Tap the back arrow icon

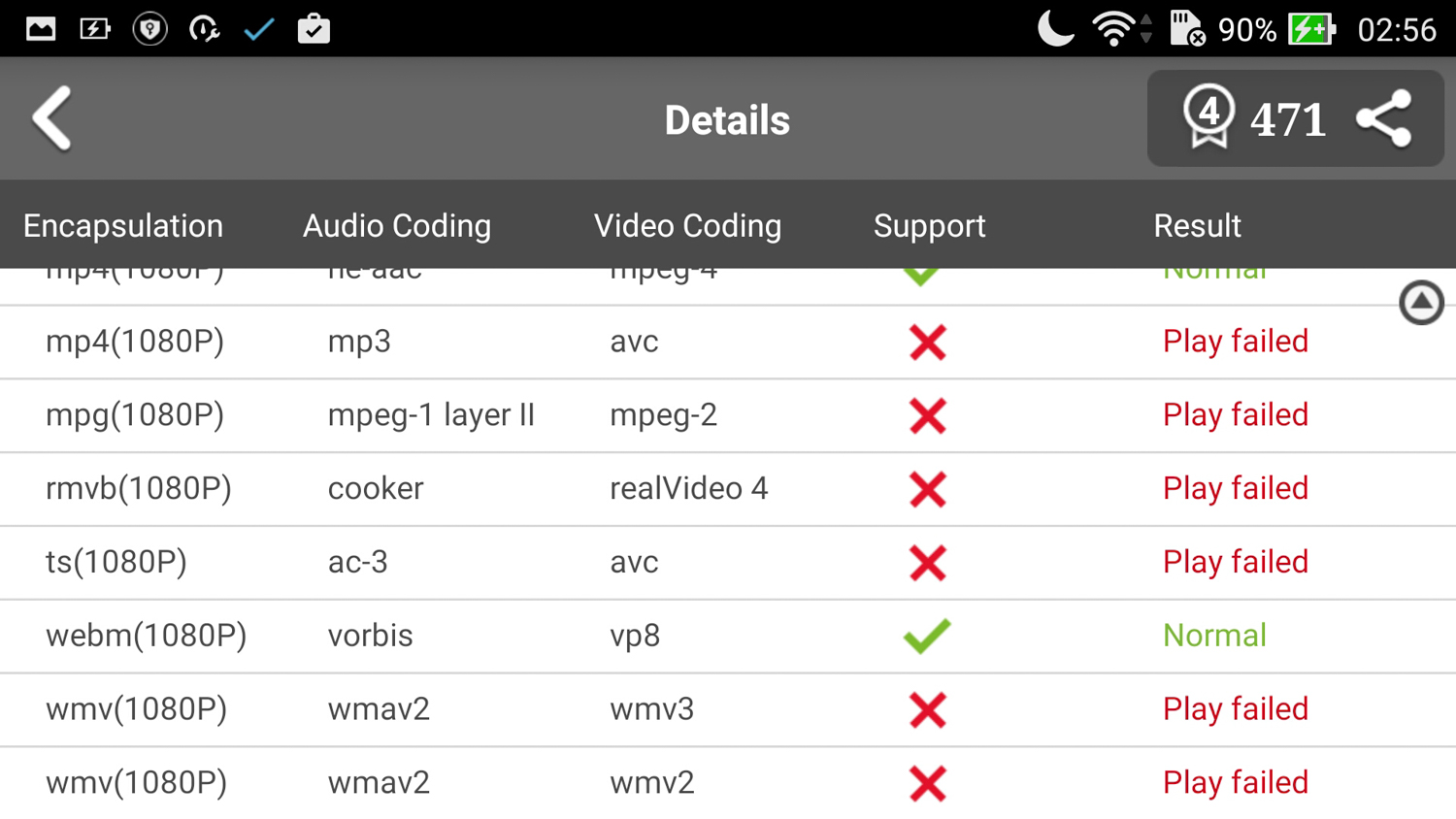[x=52, y=118]
